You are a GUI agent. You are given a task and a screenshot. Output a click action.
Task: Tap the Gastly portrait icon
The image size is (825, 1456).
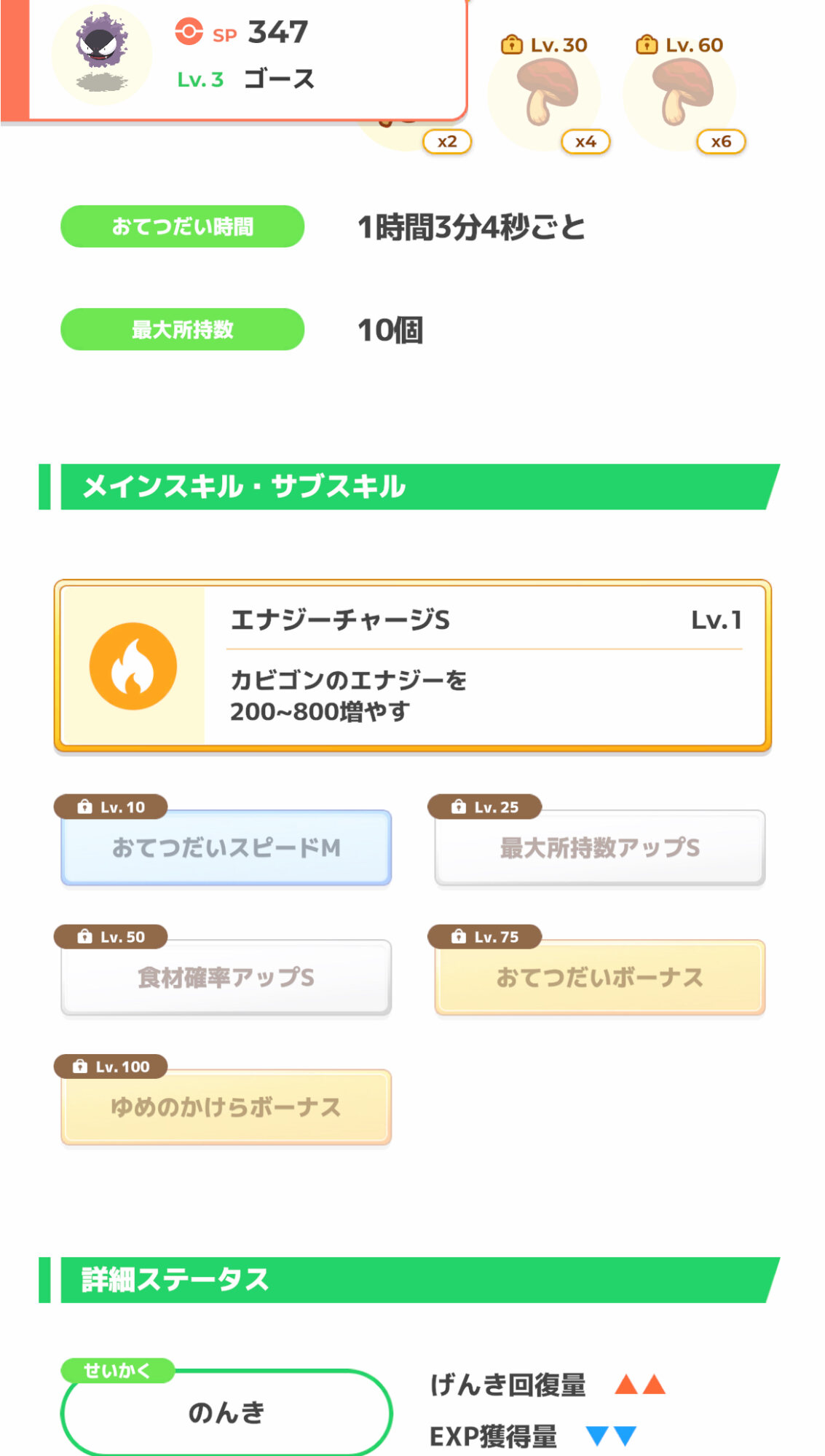pos(102,54)
